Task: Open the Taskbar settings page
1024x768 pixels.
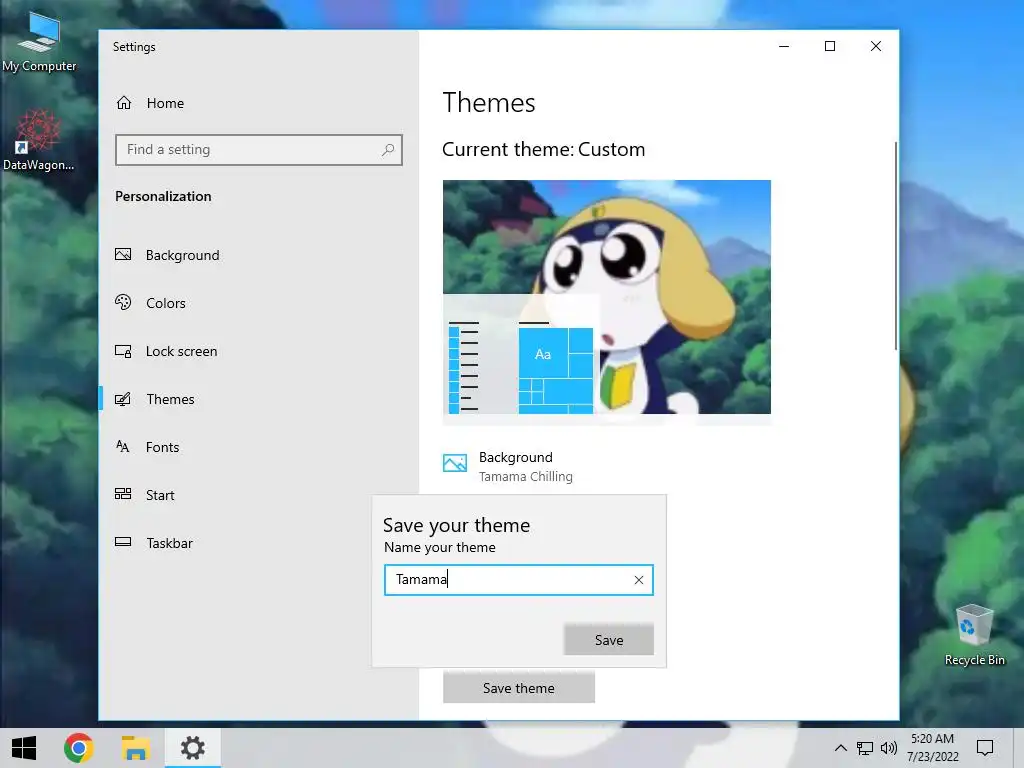Action: coord(259,543)
